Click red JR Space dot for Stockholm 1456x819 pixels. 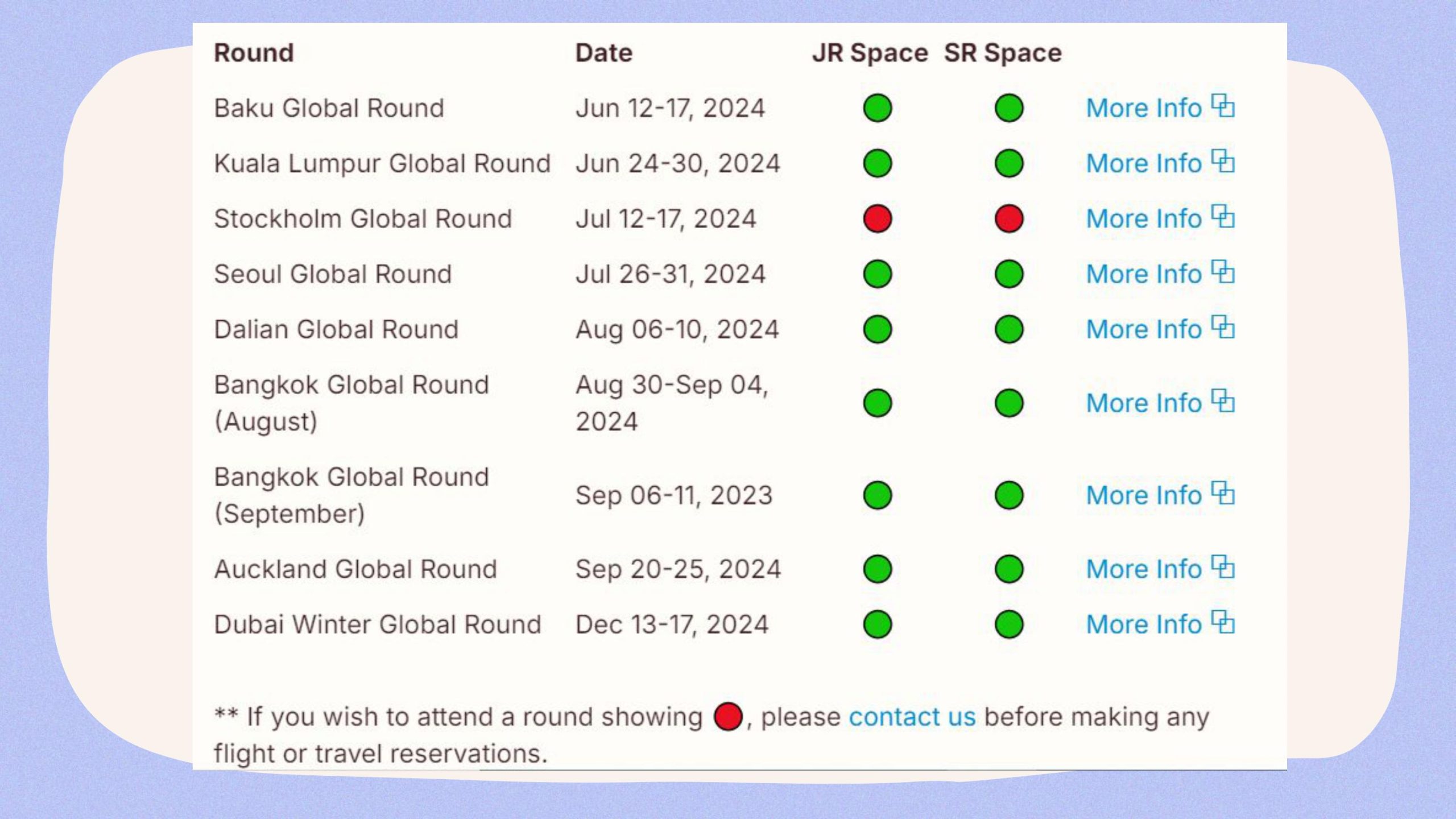coord(878,219)
